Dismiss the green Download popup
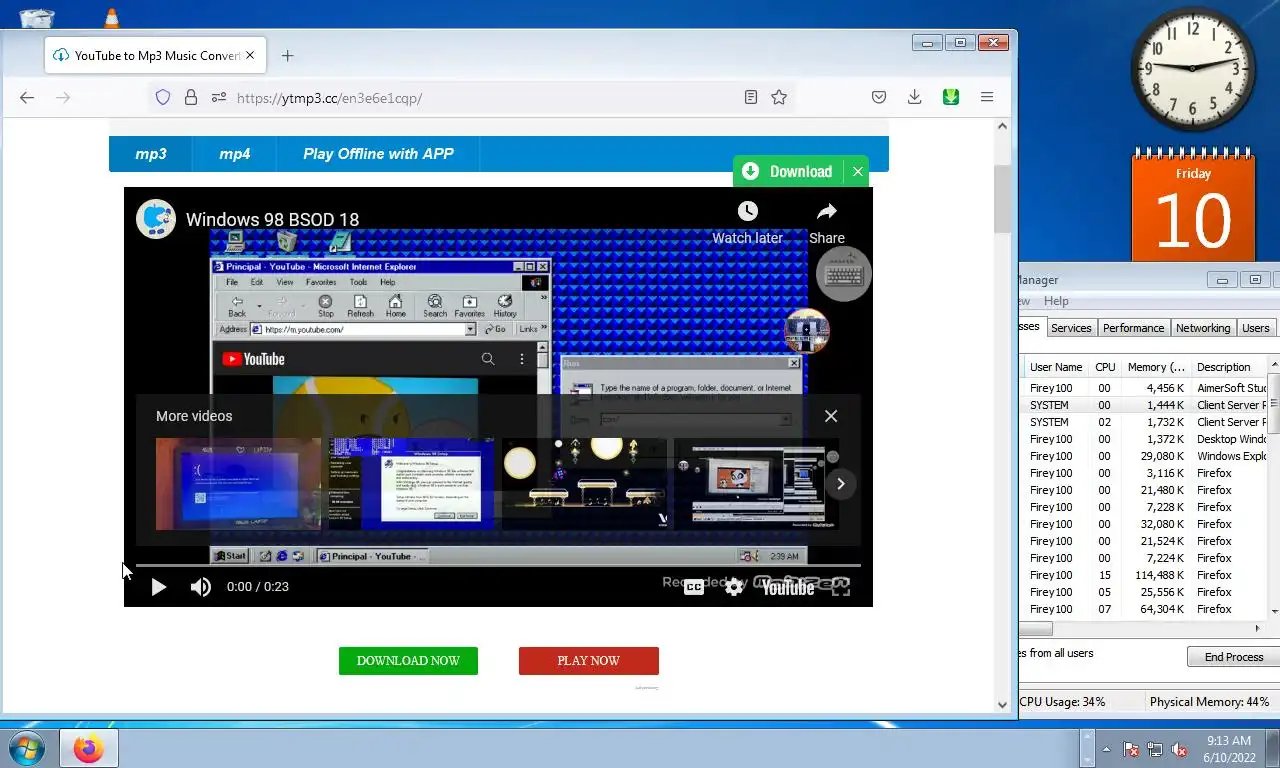The image size is (1280, 768). coord(857,172)
